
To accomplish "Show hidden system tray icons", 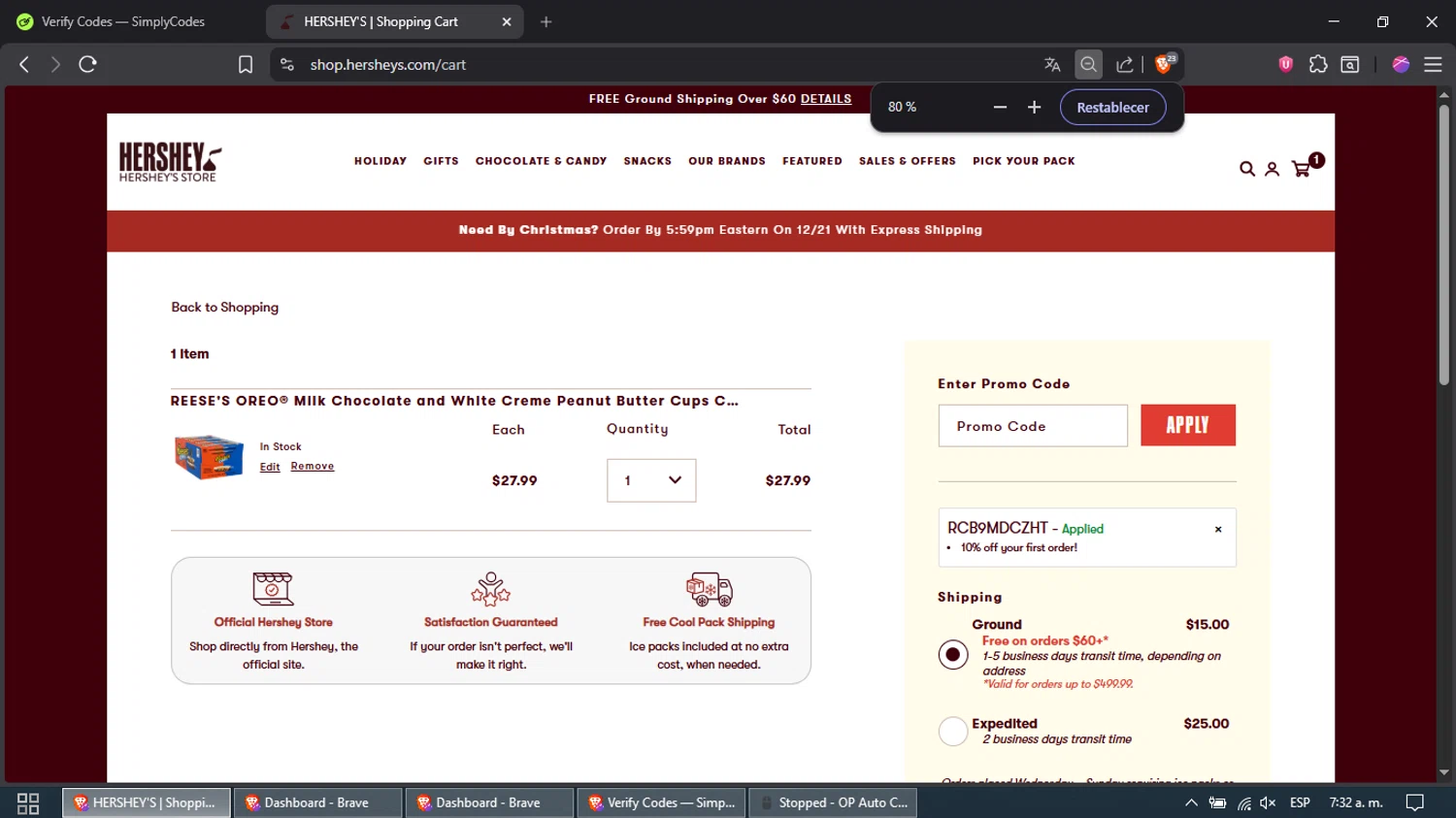I will pyautogui.click(x=1191, y=802).
